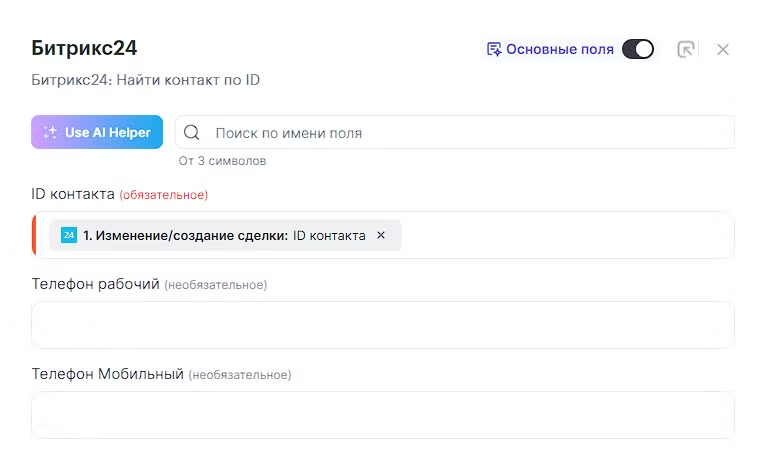Click the pop-out arrow icon in header

coord(686,49)
